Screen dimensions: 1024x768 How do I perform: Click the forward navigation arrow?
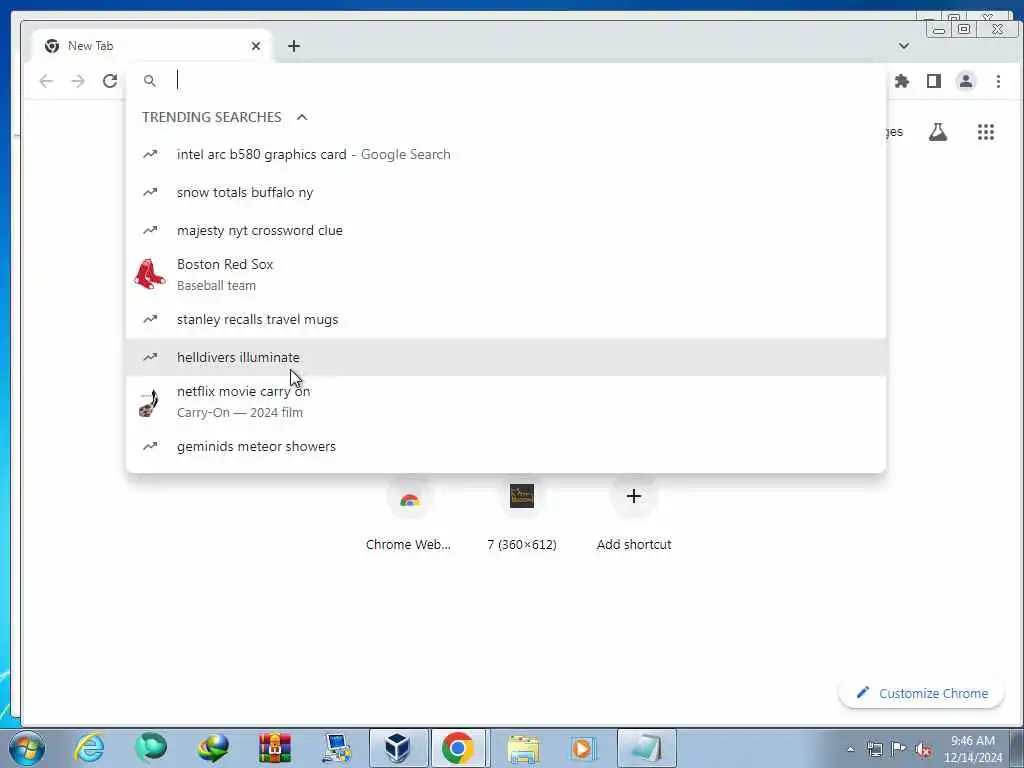[x=78, y=81]
